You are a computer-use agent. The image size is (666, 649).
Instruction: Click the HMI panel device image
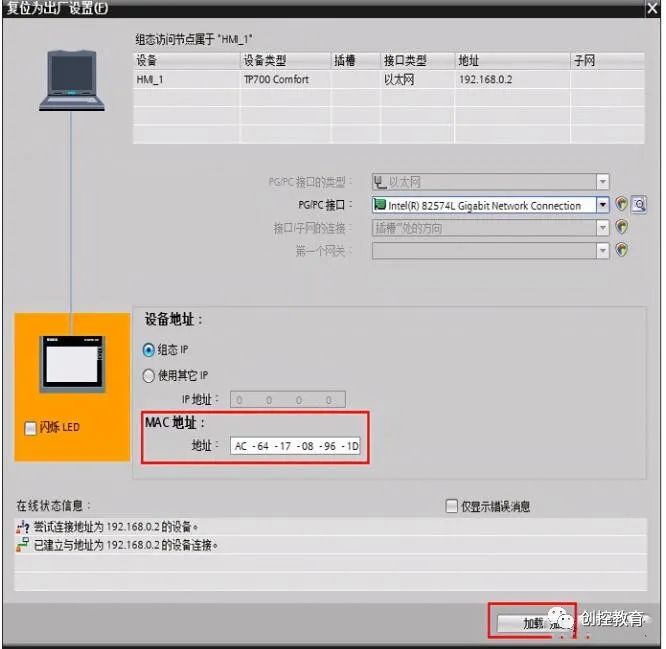tap(72, 364)
